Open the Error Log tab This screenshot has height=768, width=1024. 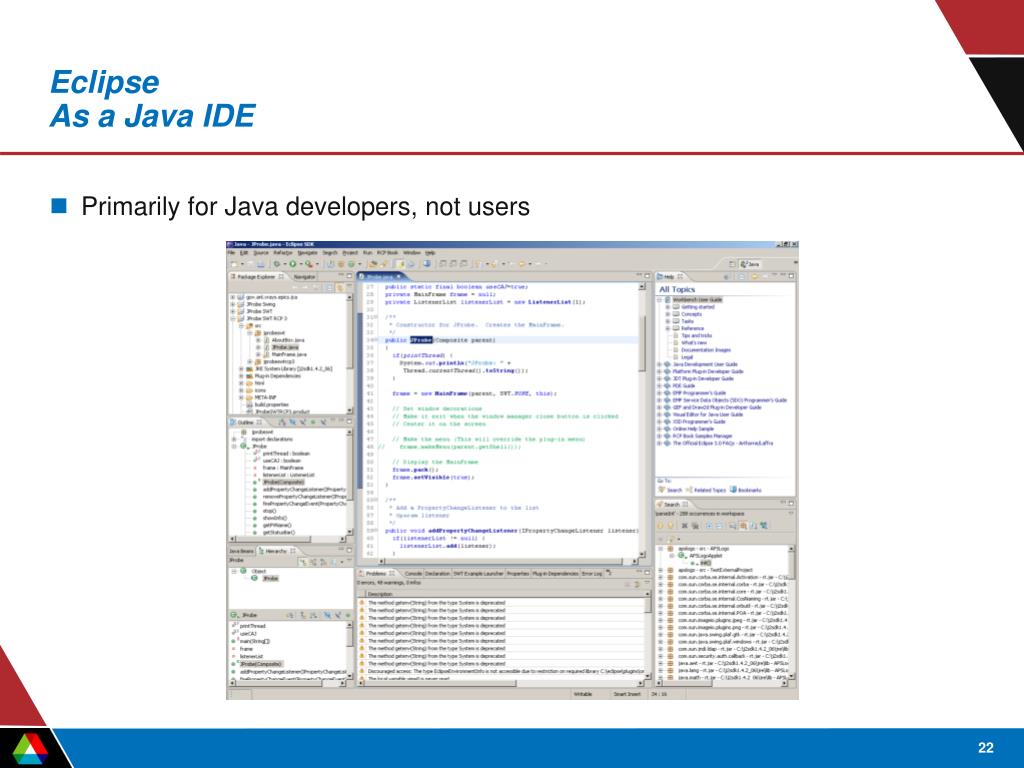pos(592,573)
